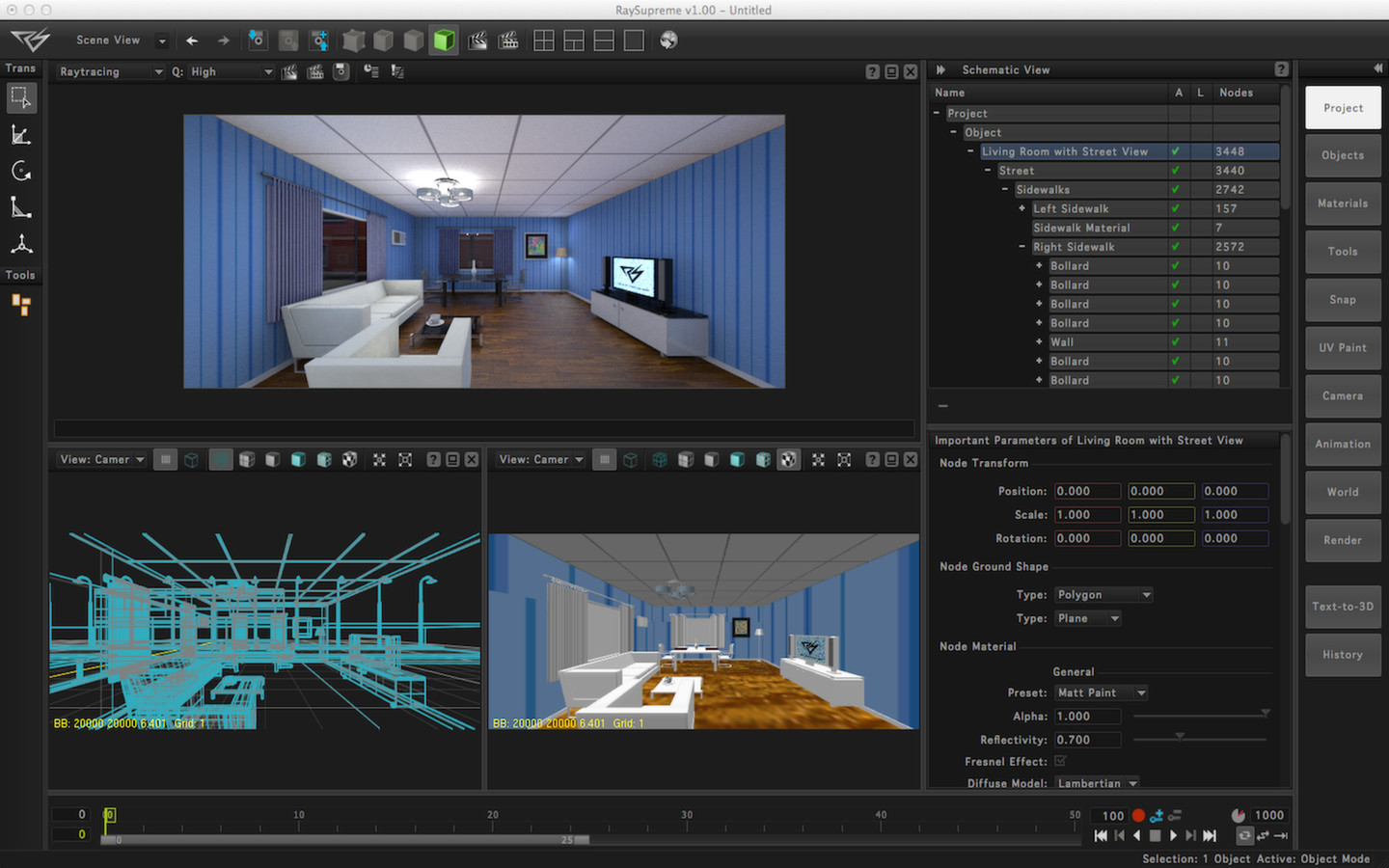Click the save render icon in Raytracing toolbar
Viewport: 1389px width, 868px height.
pos(340,71)
